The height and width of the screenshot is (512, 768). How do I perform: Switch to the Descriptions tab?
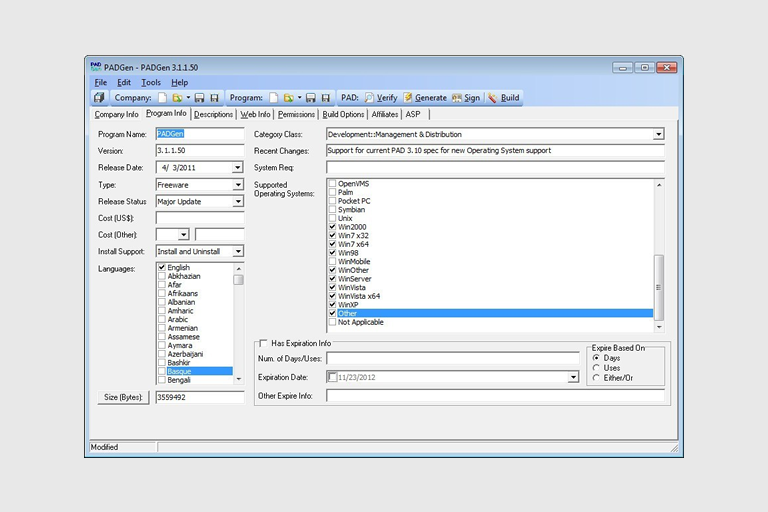(x=213, y=114)
